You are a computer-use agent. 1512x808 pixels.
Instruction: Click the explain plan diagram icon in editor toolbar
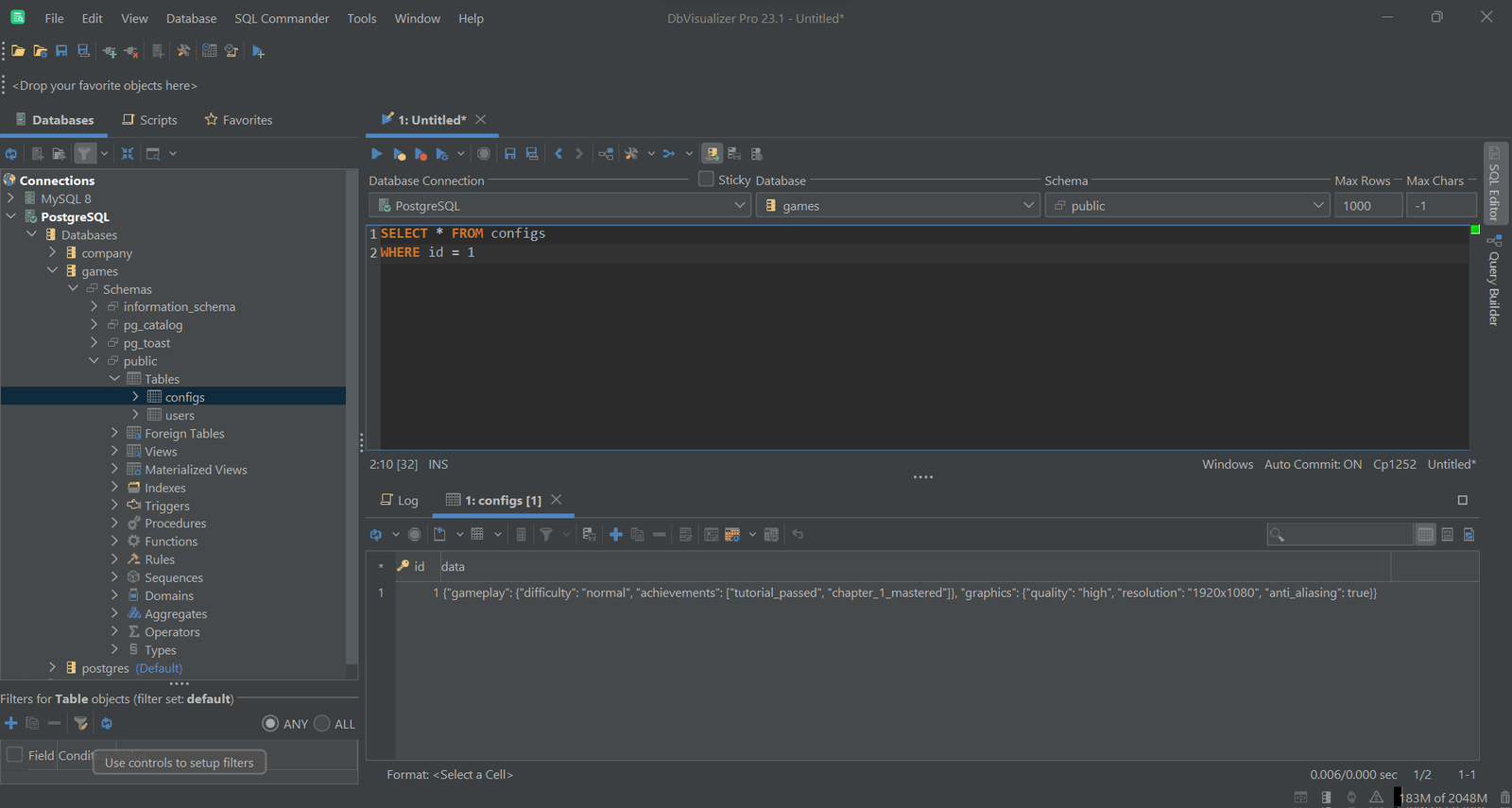coord(606,153)
